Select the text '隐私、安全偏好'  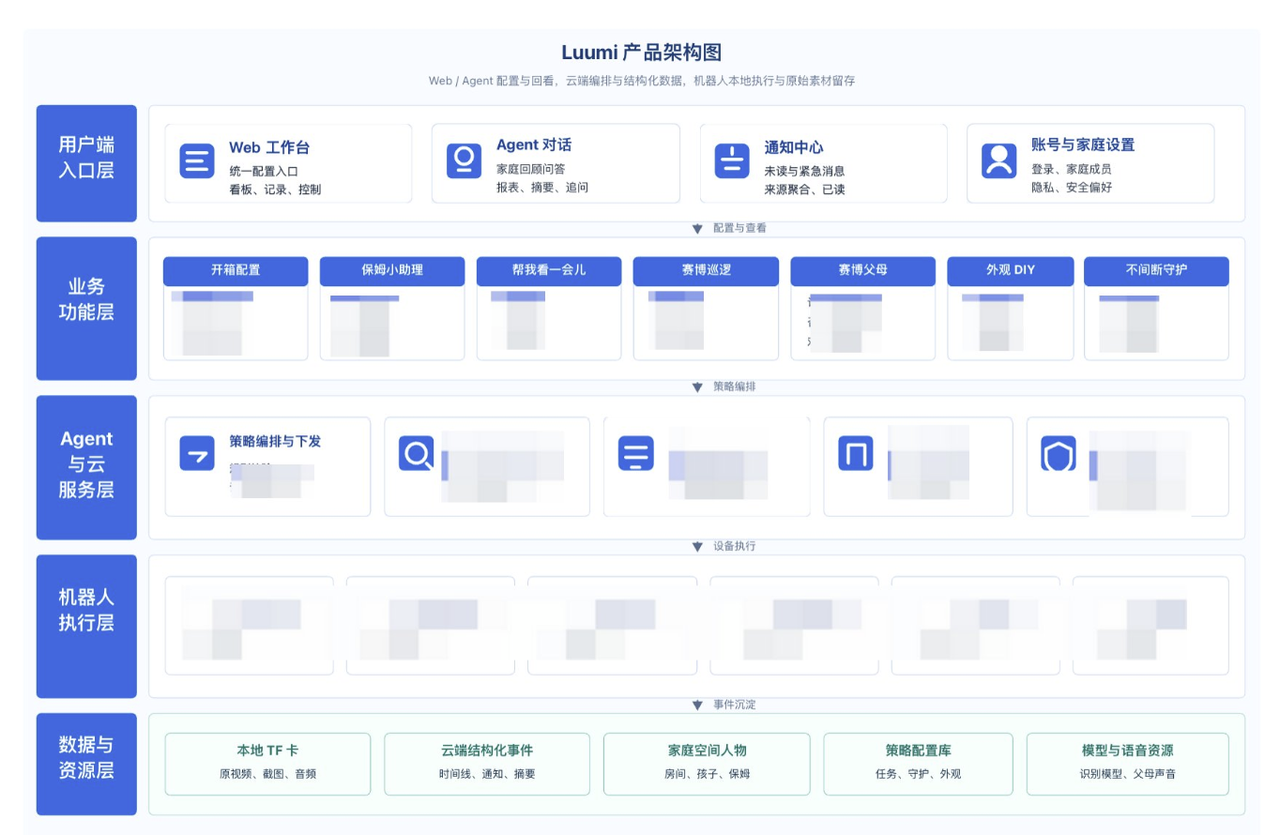click(x=1072, y=187)
